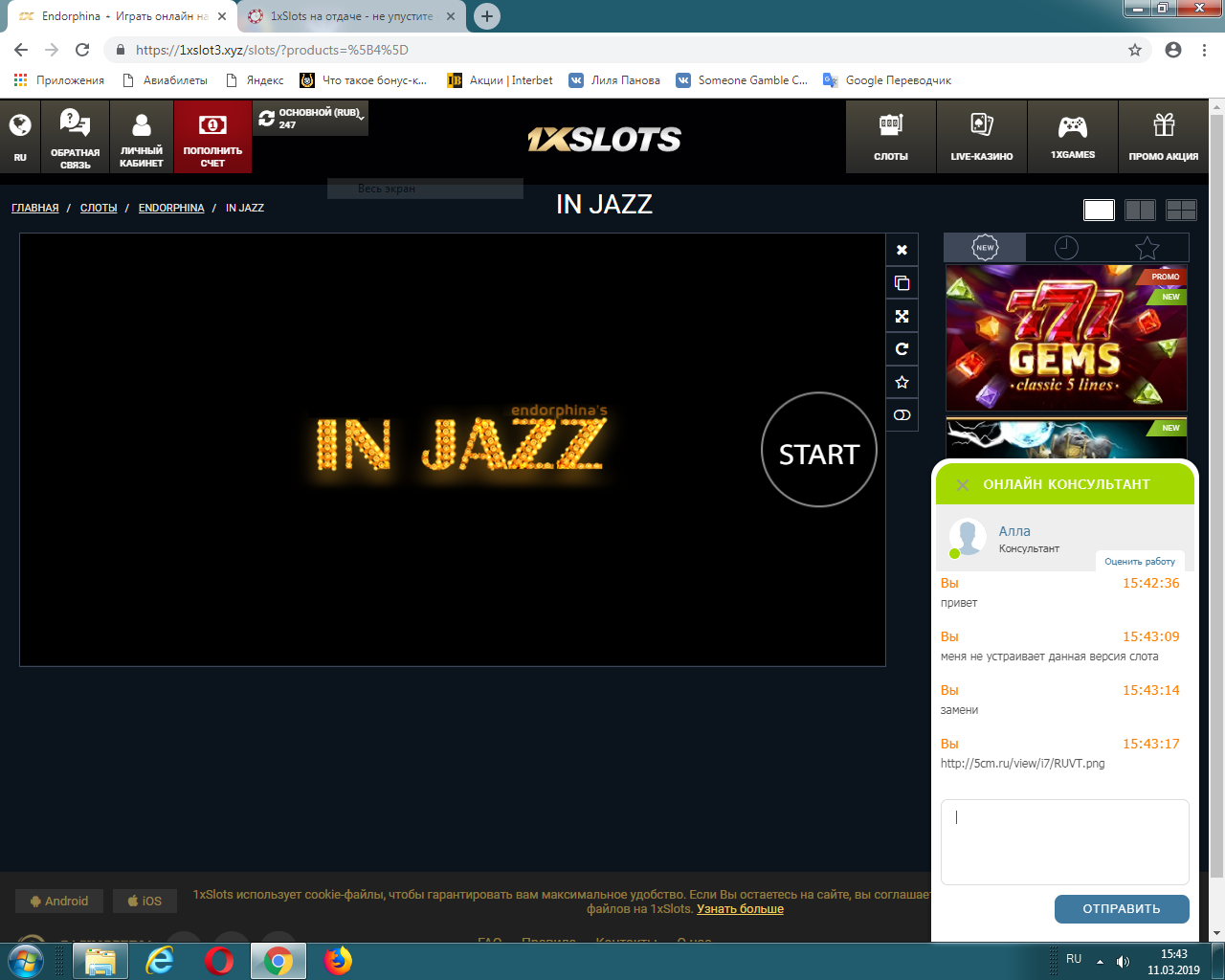Screen dimensions: 1225x980
Task: Select the two-window game layout
Action: tap(1140, 210)
